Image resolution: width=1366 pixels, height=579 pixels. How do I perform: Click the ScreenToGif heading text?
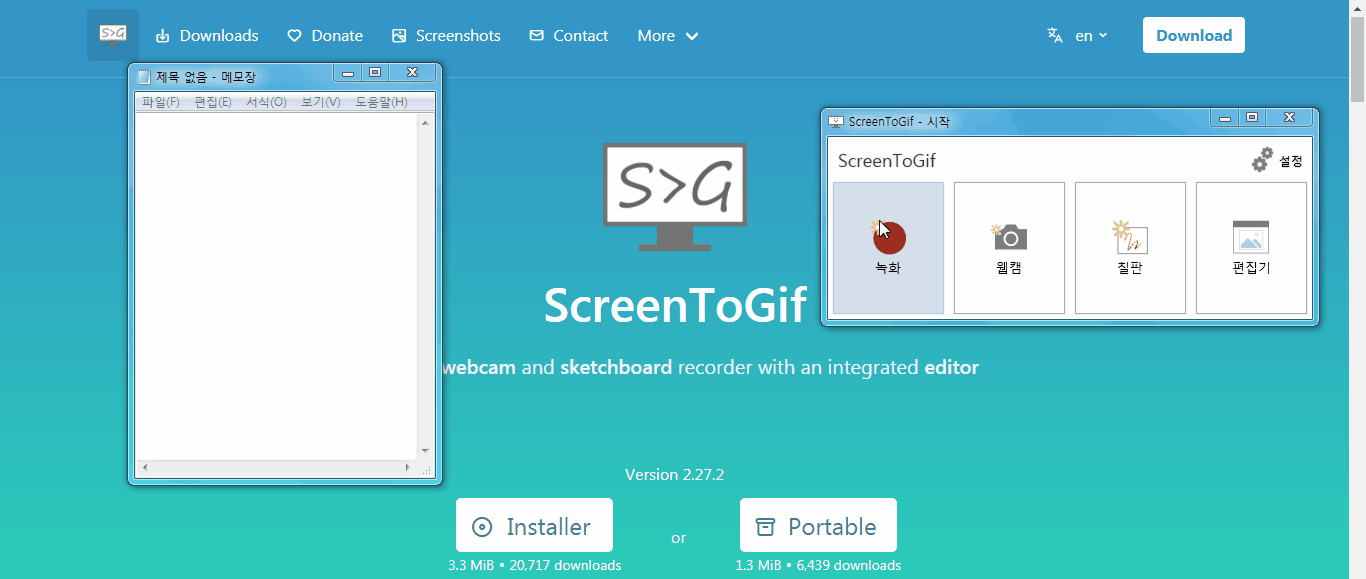point(675,305)
